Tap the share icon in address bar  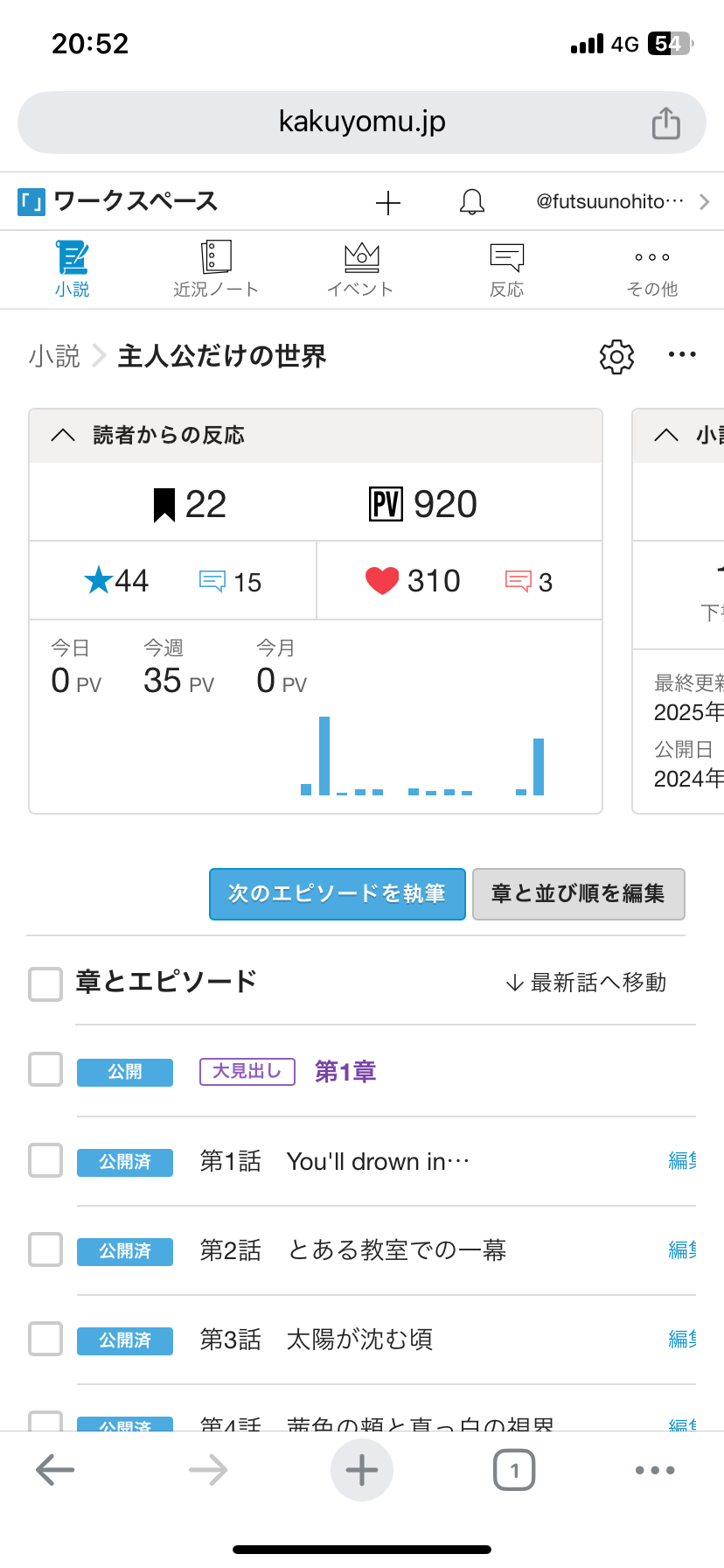[x=665, y=123]
